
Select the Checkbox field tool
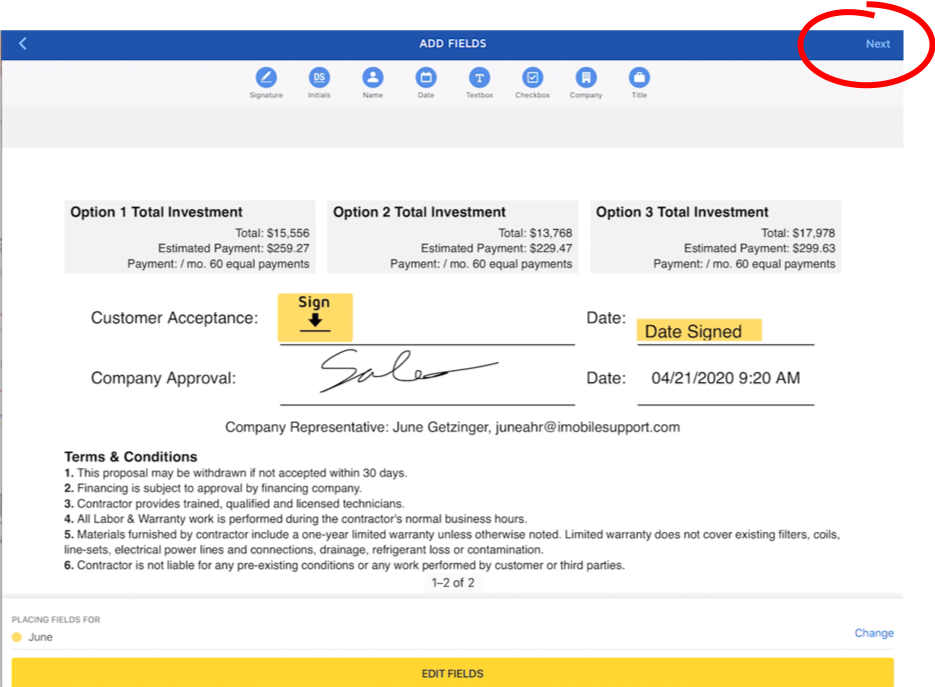click(x=532, y=82)
